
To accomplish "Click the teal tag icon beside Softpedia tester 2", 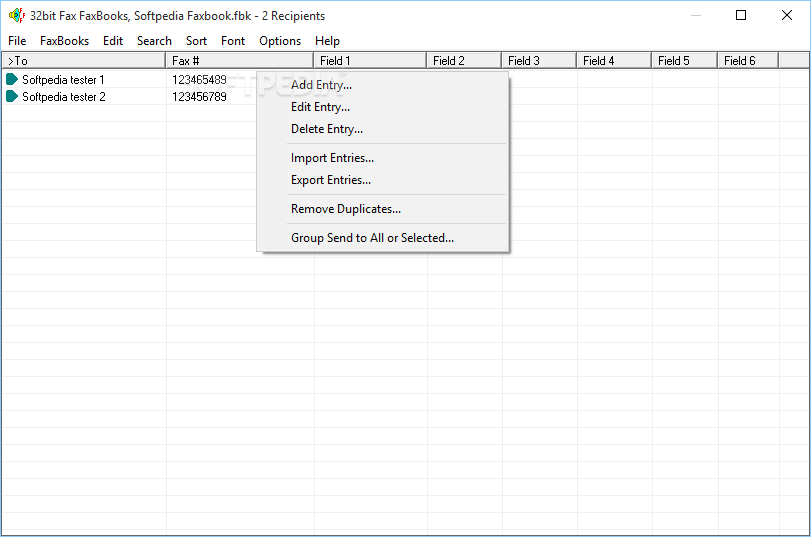I will [x=12, y=96].
